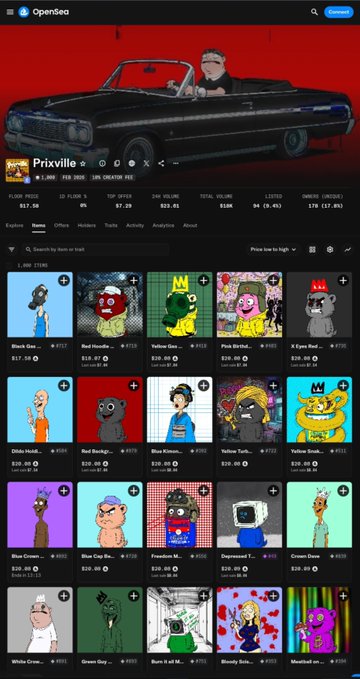
Task: Add Black Gas item #717 to cart
Action: coord(64,281)
